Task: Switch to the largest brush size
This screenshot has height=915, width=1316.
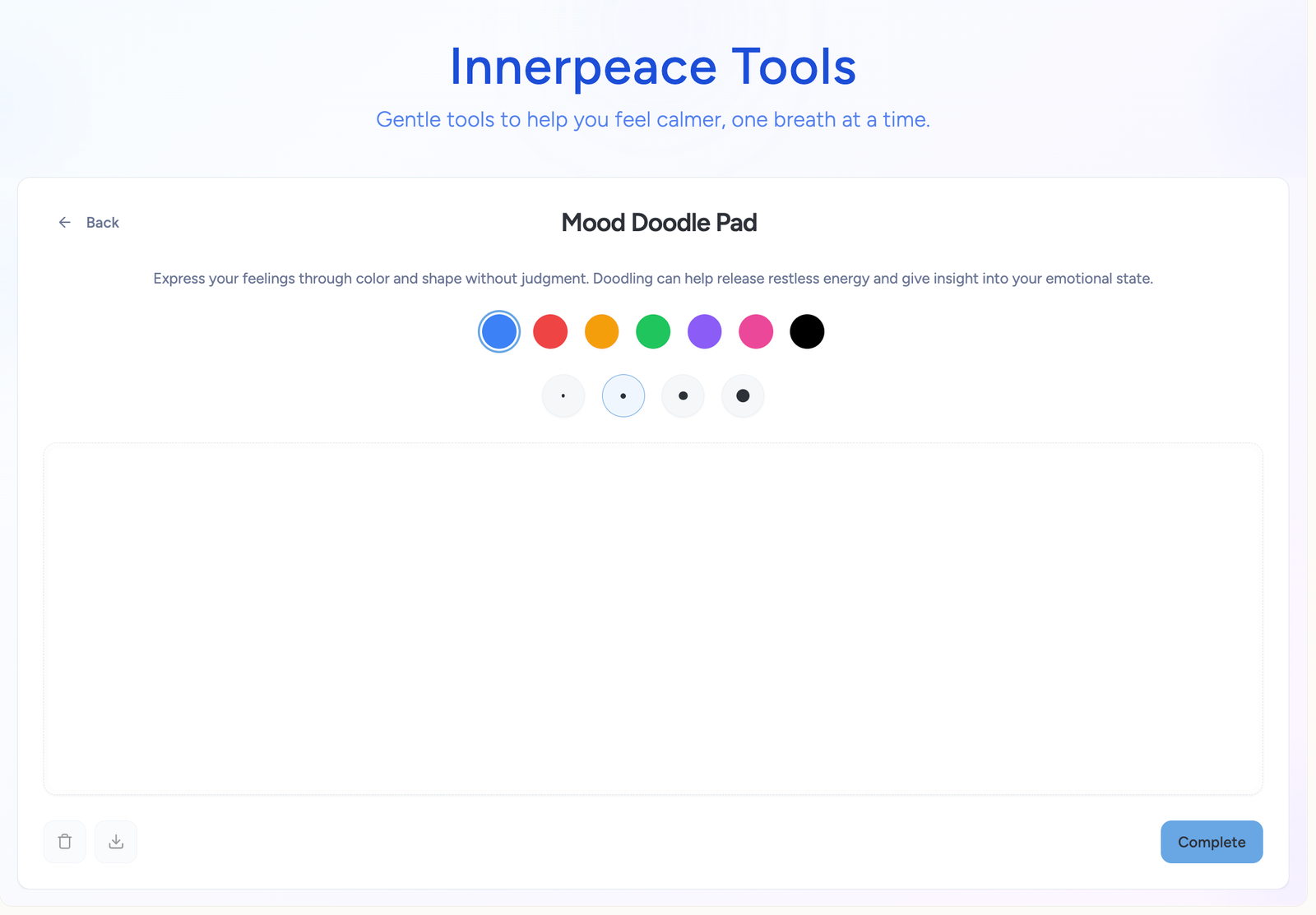Action: (743, 395)
